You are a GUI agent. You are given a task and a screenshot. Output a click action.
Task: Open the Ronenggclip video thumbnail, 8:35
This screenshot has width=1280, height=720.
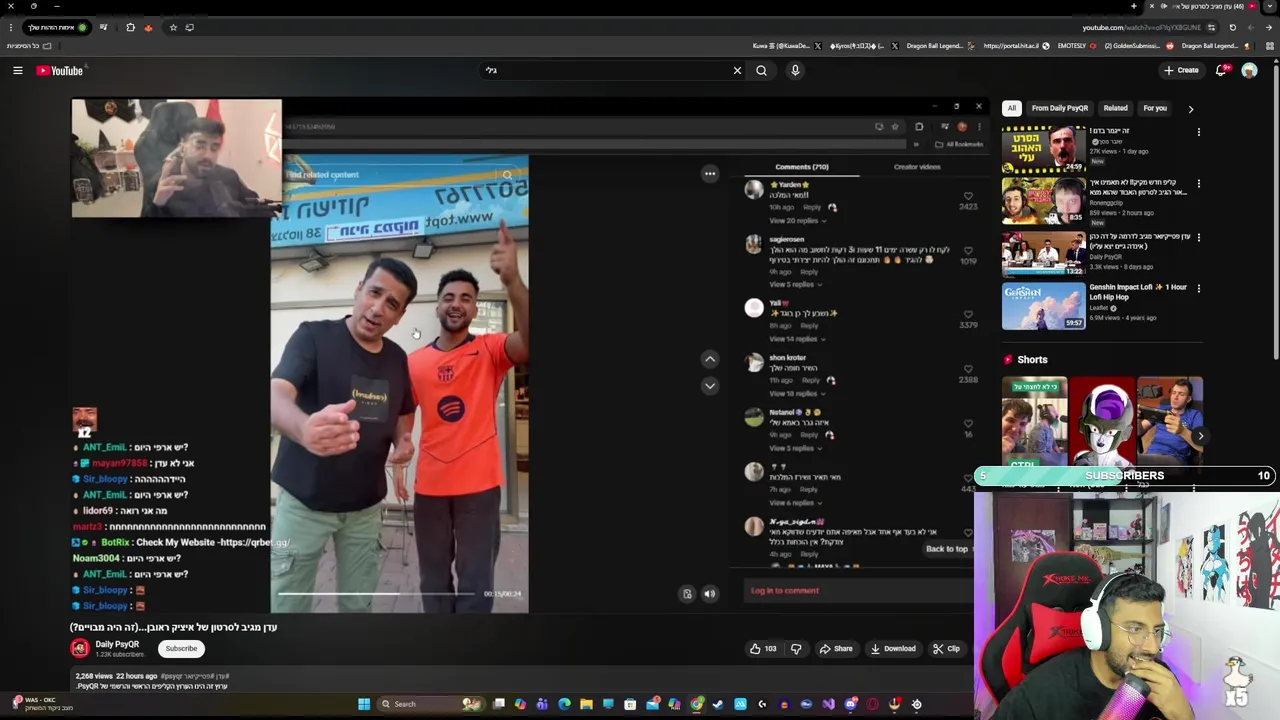tap(1043, 201)
